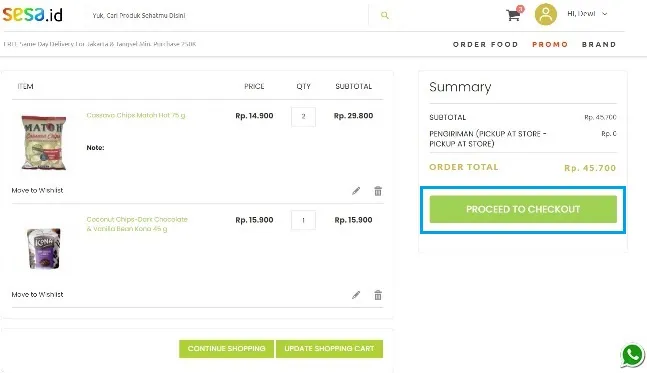Click the ORDER TOTAL Rp. 45.700 amount
Screen dimensions: 647x373
590,168
